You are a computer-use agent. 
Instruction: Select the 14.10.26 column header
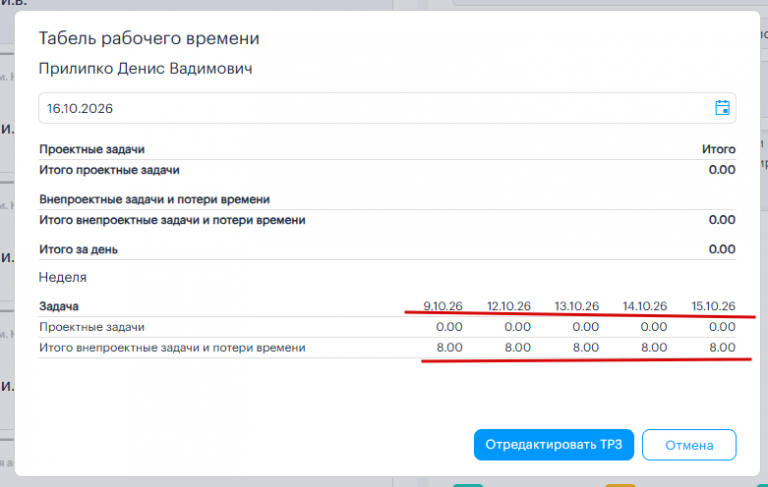point(645,306)
